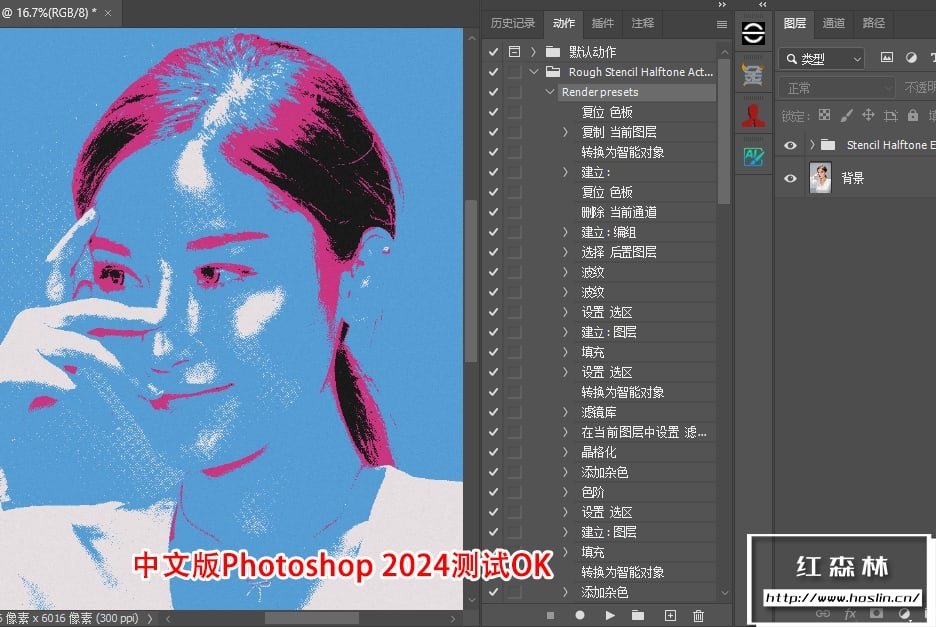Screen dimensions: 936x627
Task: Hide the Stencil Halftone layer group
Action: [x=790, y=145]
